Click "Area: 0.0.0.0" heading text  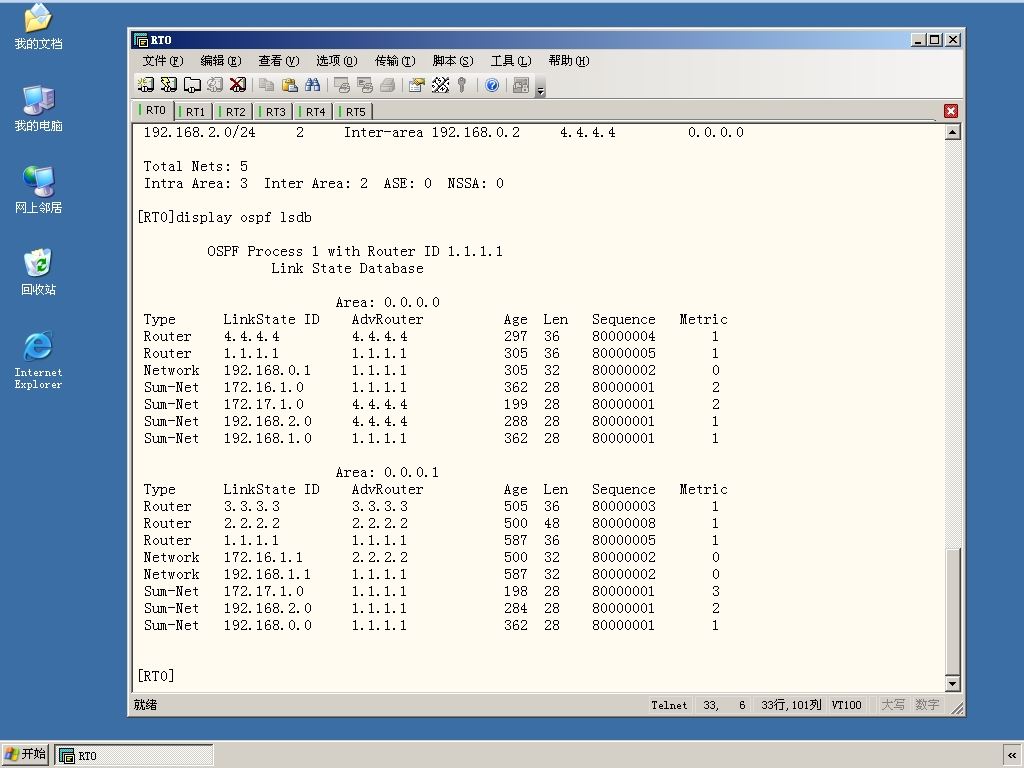point(387,302)
